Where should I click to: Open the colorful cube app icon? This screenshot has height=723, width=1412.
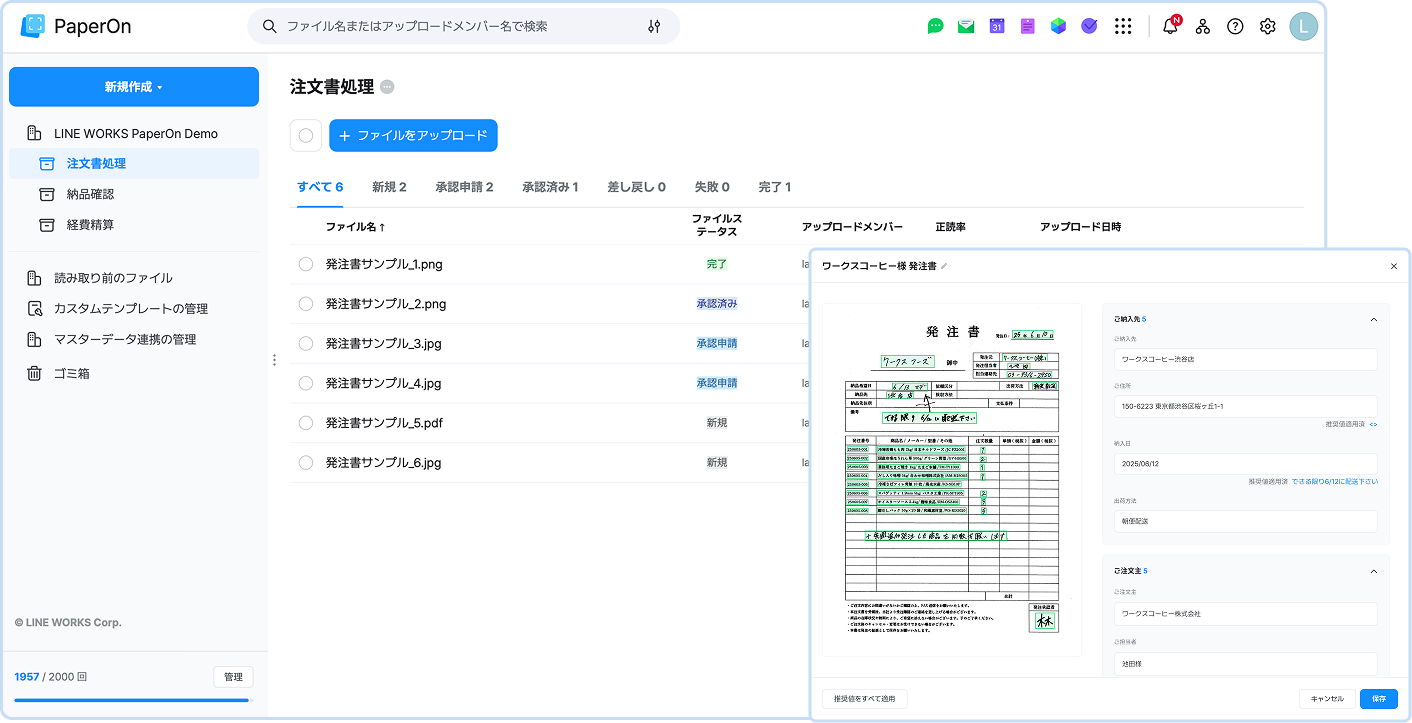[x=1058, y=27]
